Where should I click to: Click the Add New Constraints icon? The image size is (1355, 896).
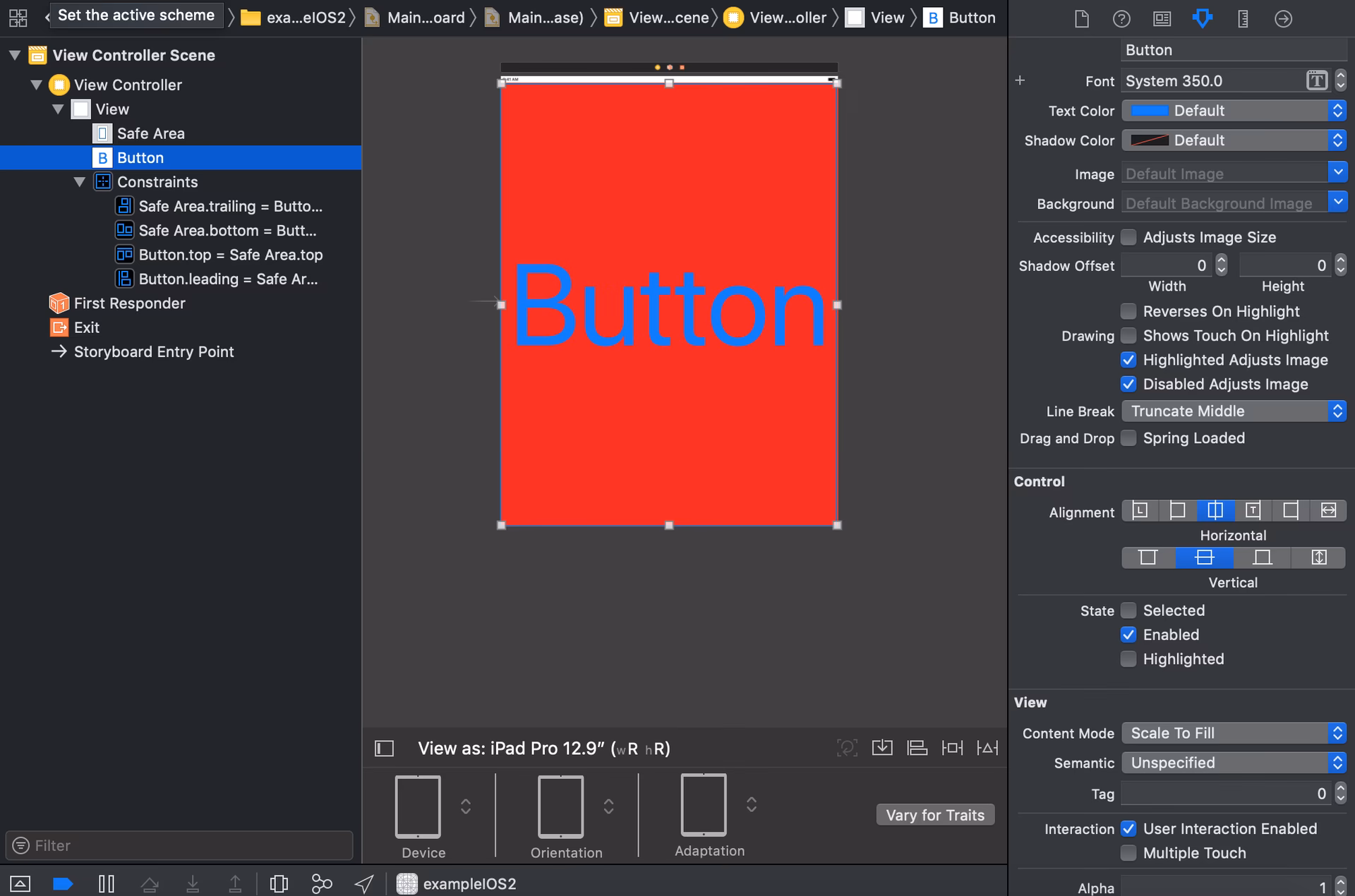(953, 748)
